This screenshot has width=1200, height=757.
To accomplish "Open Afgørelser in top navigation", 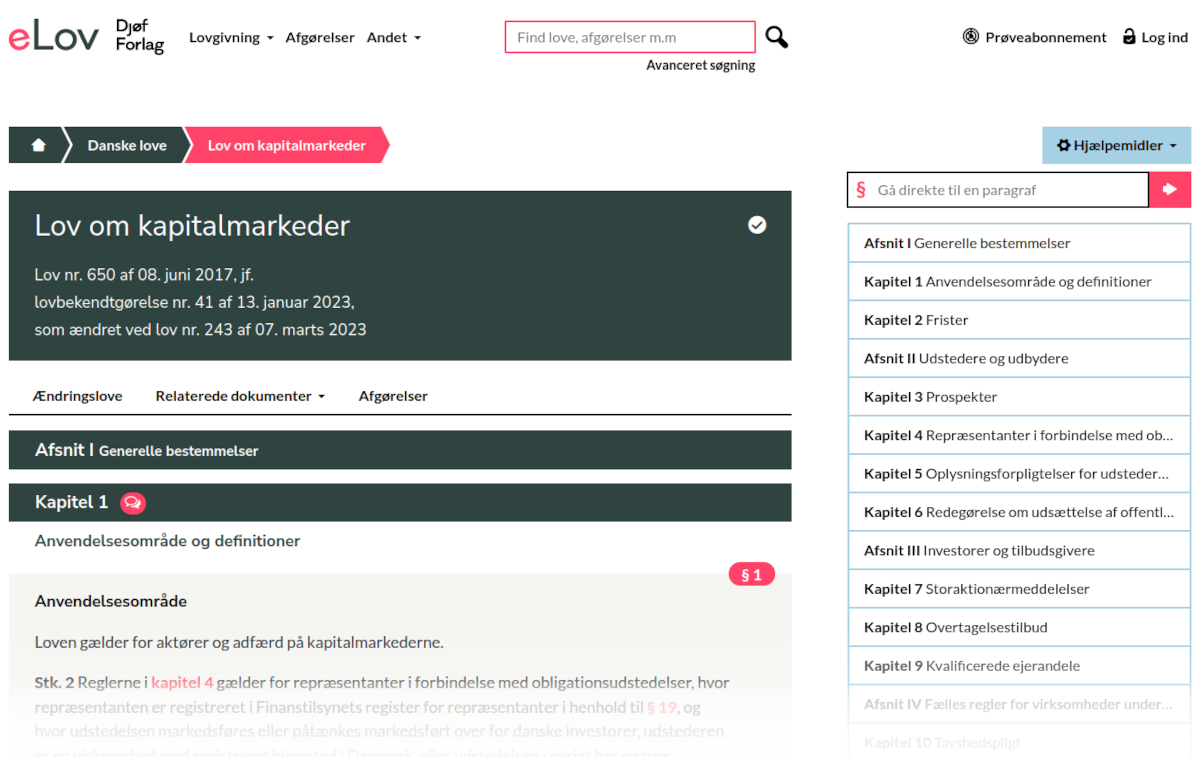I will pyautogui.click(x=320, y=37).
